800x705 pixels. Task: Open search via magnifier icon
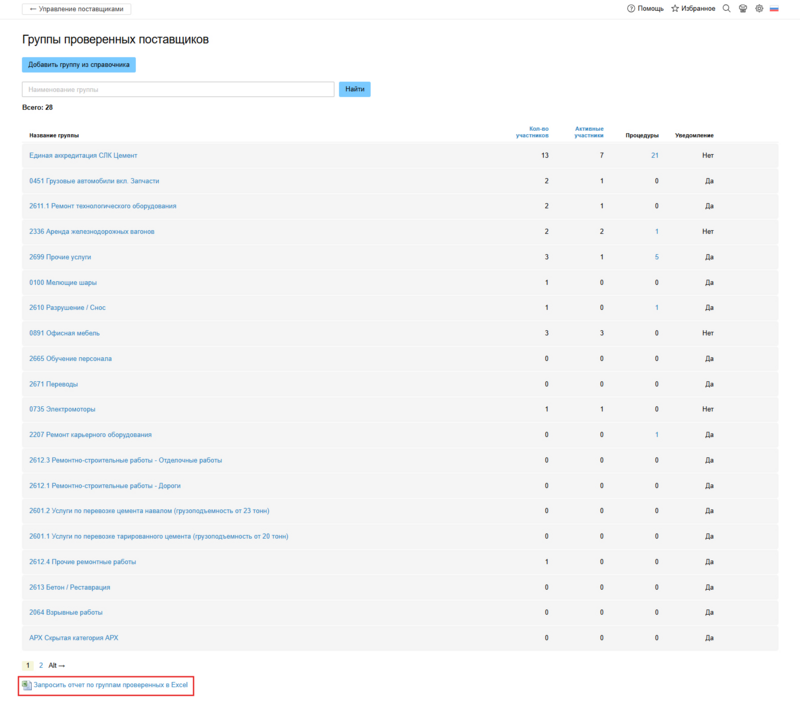tap(727, 8)
